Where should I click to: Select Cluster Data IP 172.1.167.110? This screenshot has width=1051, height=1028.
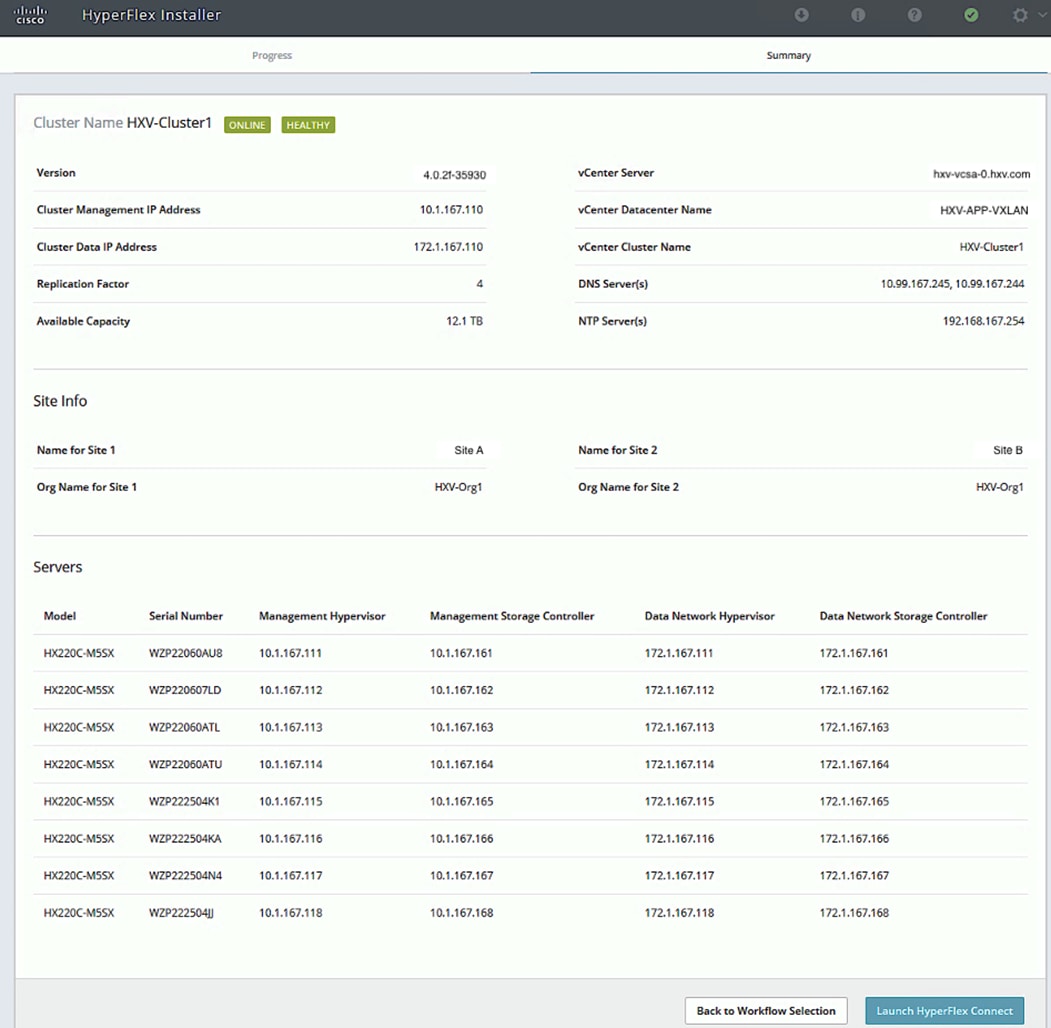tap(448, 247)
